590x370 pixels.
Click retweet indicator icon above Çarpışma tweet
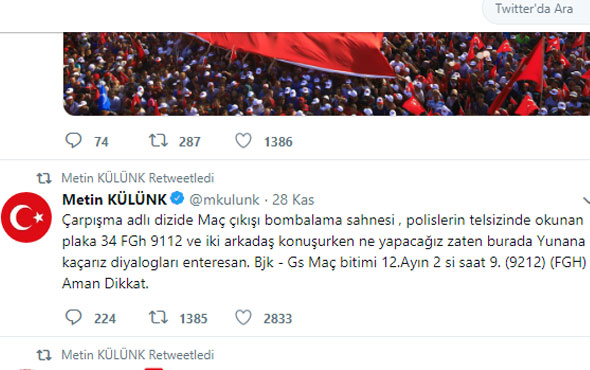44,178
